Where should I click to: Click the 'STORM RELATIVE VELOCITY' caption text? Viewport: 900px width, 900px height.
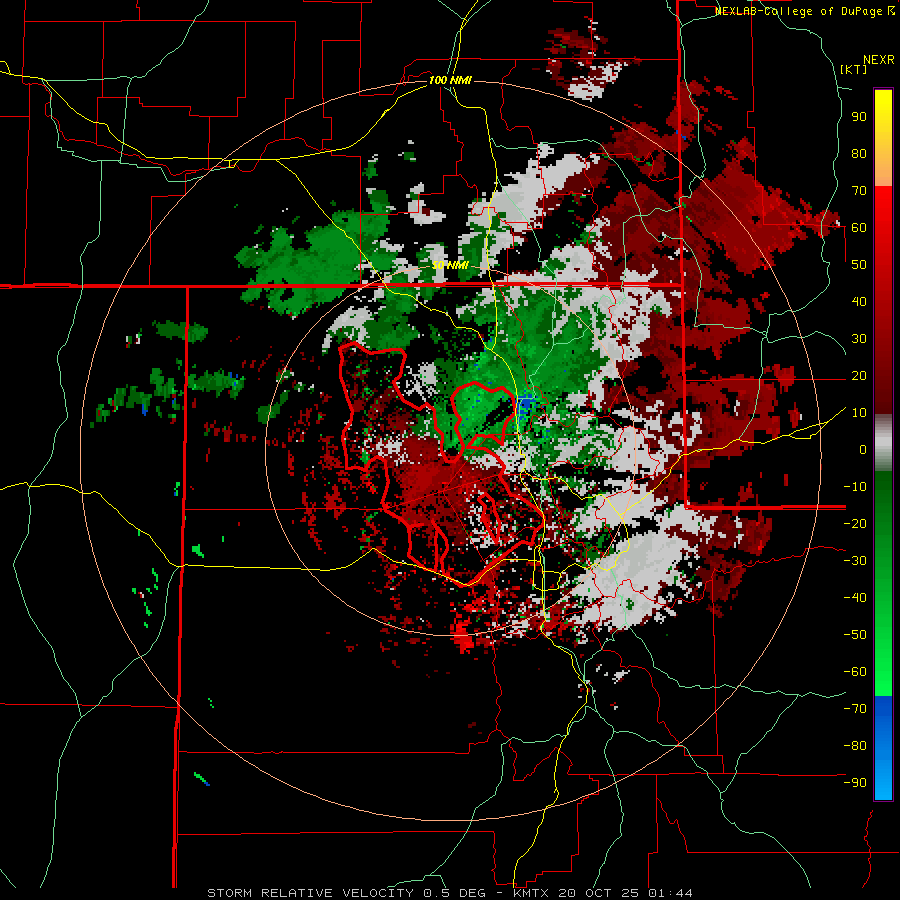310,893
